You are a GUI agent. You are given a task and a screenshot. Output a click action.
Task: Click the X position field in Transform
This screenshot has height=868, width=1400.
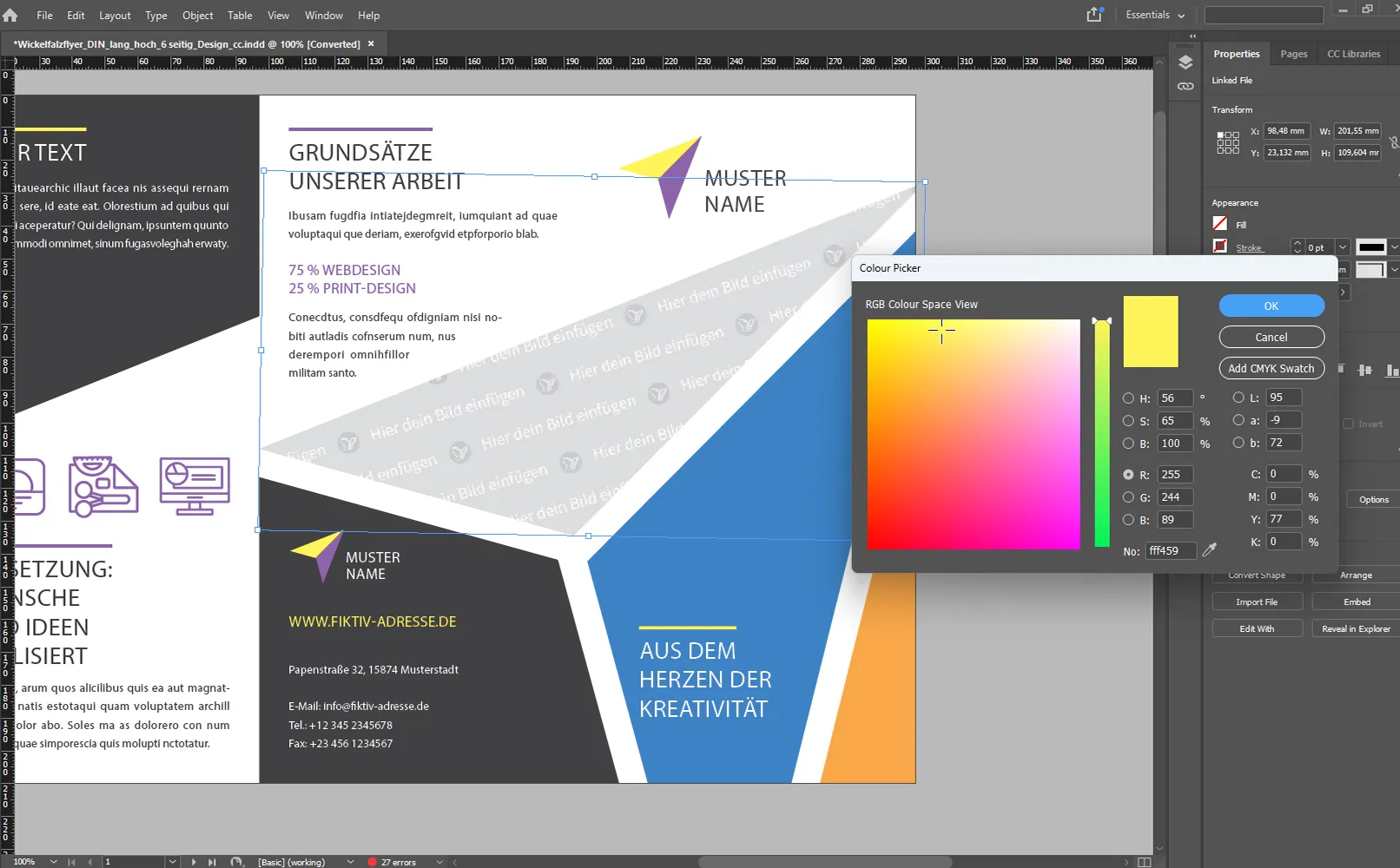pos(1287,131)
